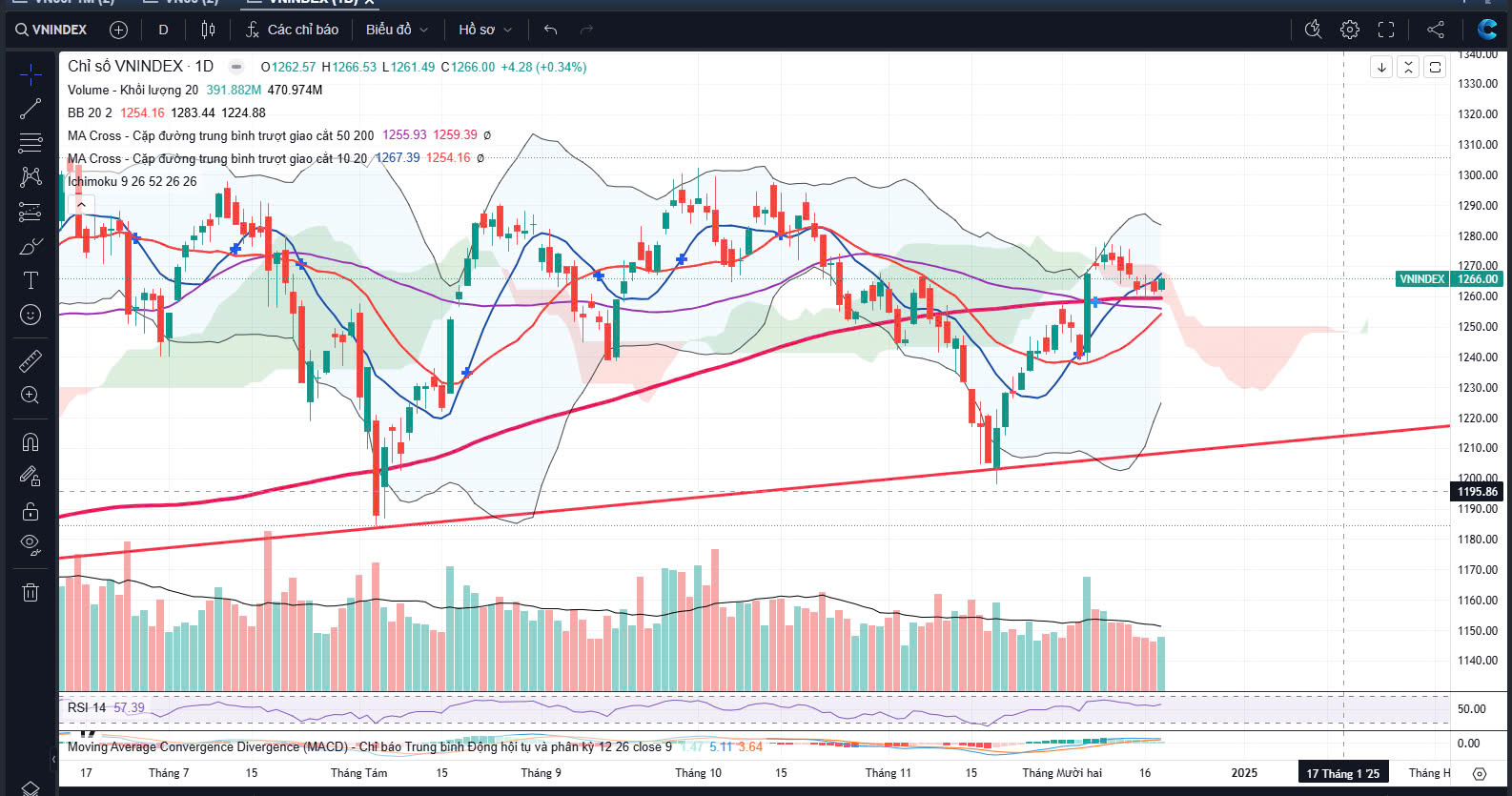Toggle stay in drawing mode
This screenshot has width=1512, height=796.
[x=31, y=476]
